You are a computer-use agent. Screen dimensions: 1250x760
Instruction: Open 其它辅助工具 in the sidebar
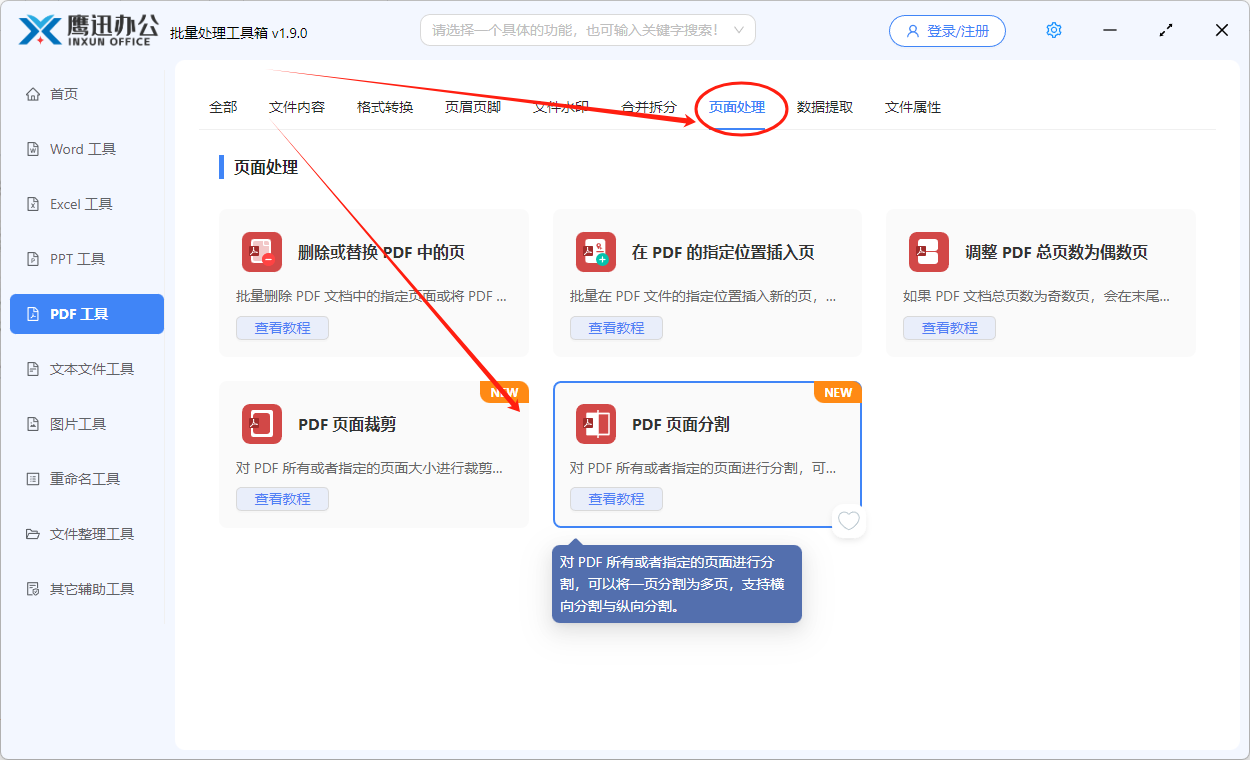(x=87, y=589)
